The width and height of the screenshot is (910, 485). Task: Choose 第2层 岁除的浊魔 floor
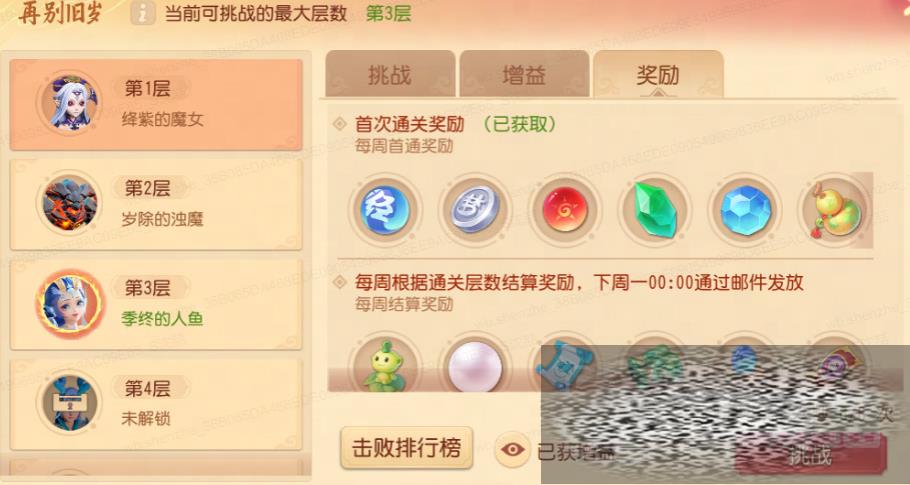pyautogui.click(x=156, y=204)
